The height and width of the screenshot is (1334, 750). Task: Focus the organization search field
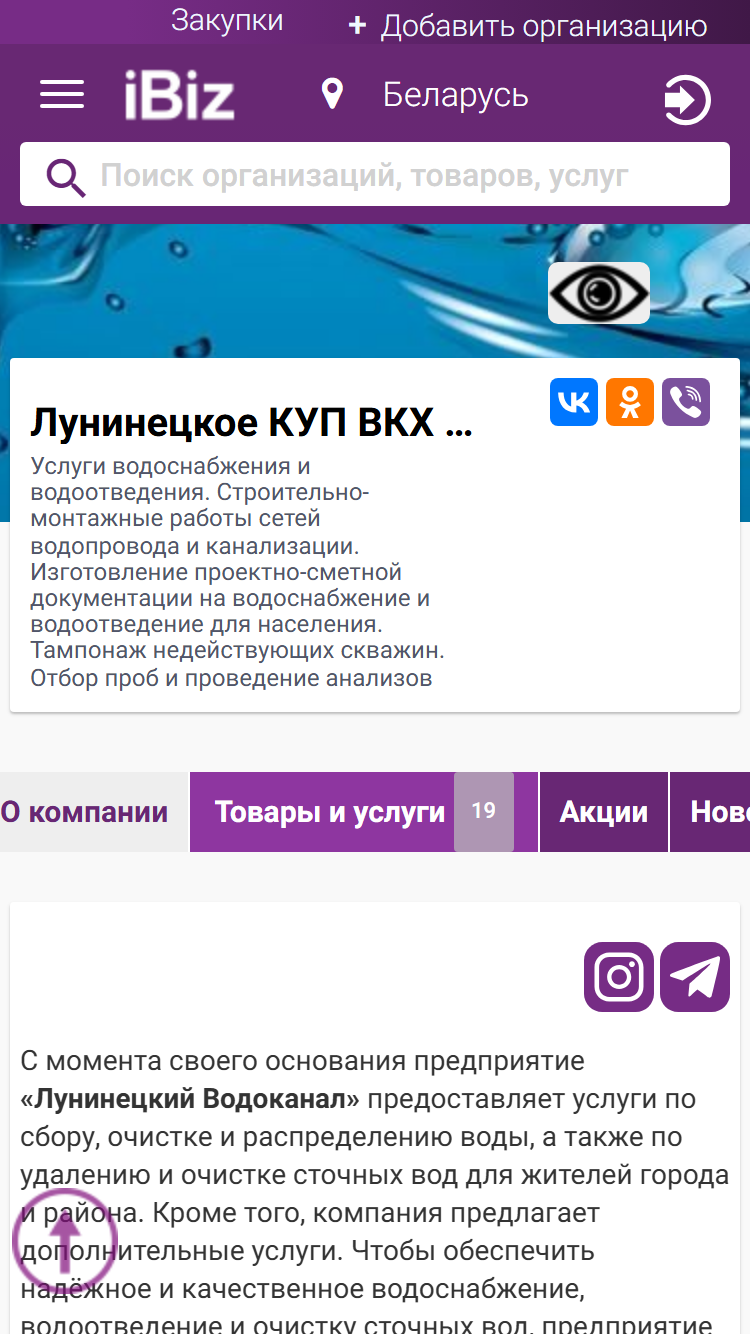[375, 175]
